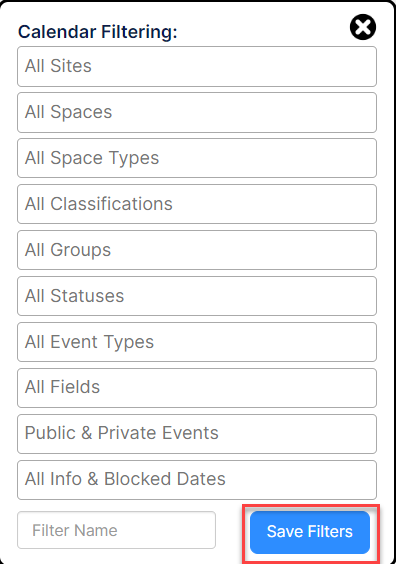The width and height of the screenshot is (396, 564).
Task: Hit the blue Save Filters button
Action: coord(310,532)
